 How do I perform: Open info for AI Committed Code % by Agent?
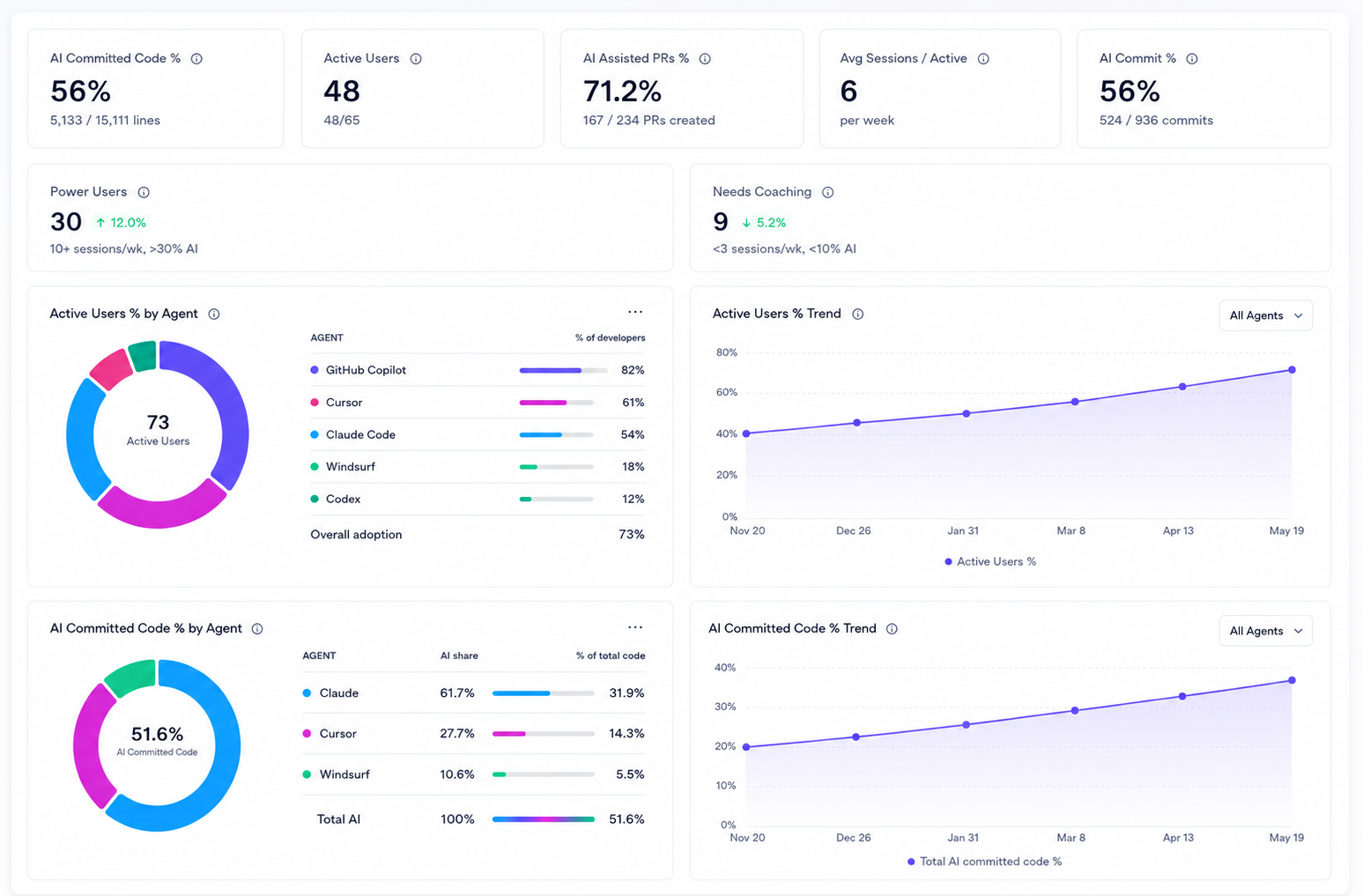(x=257, y=629)
